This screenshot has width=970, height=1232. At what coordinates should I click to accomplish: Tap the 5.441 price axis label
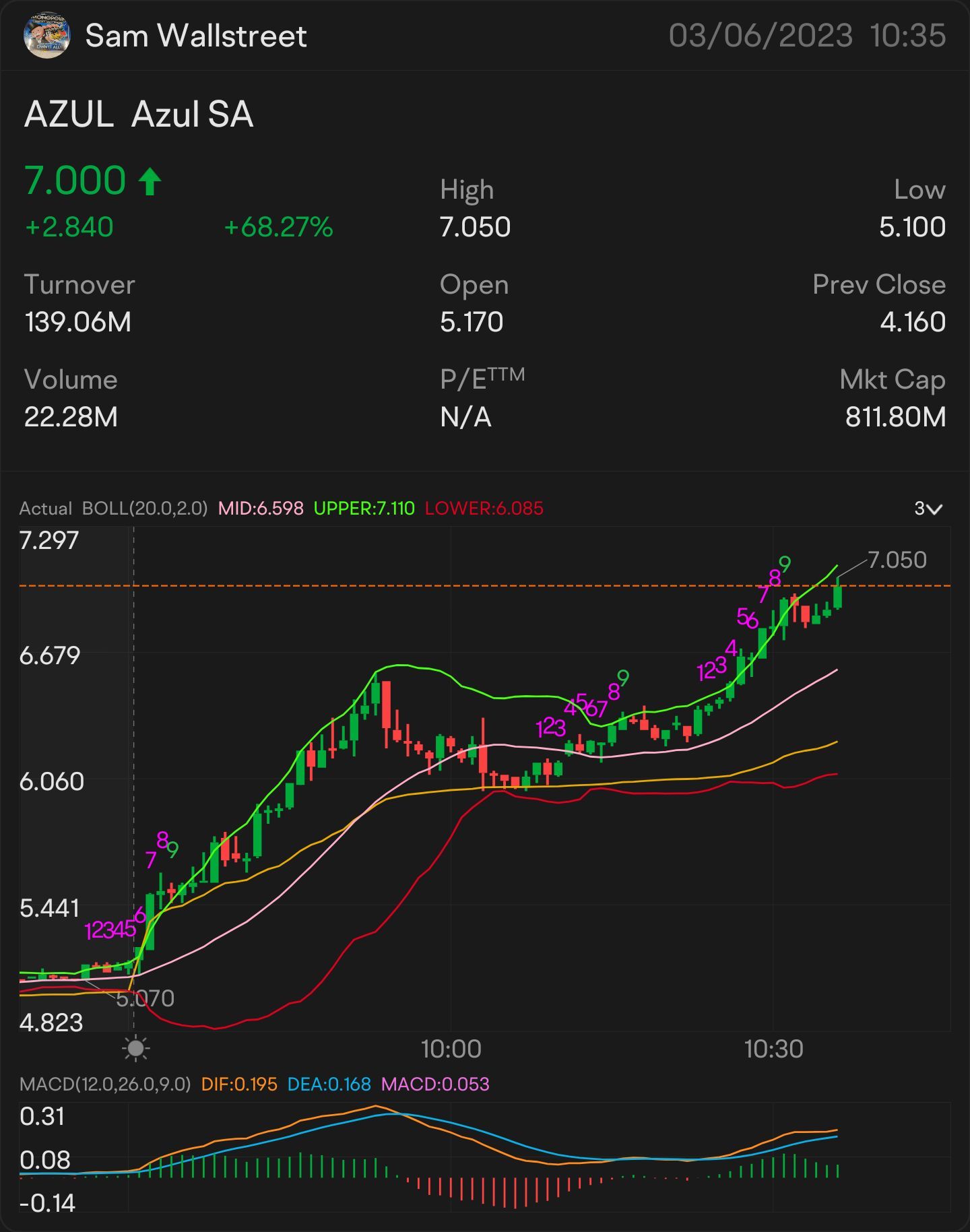click(x=49, y=908)
